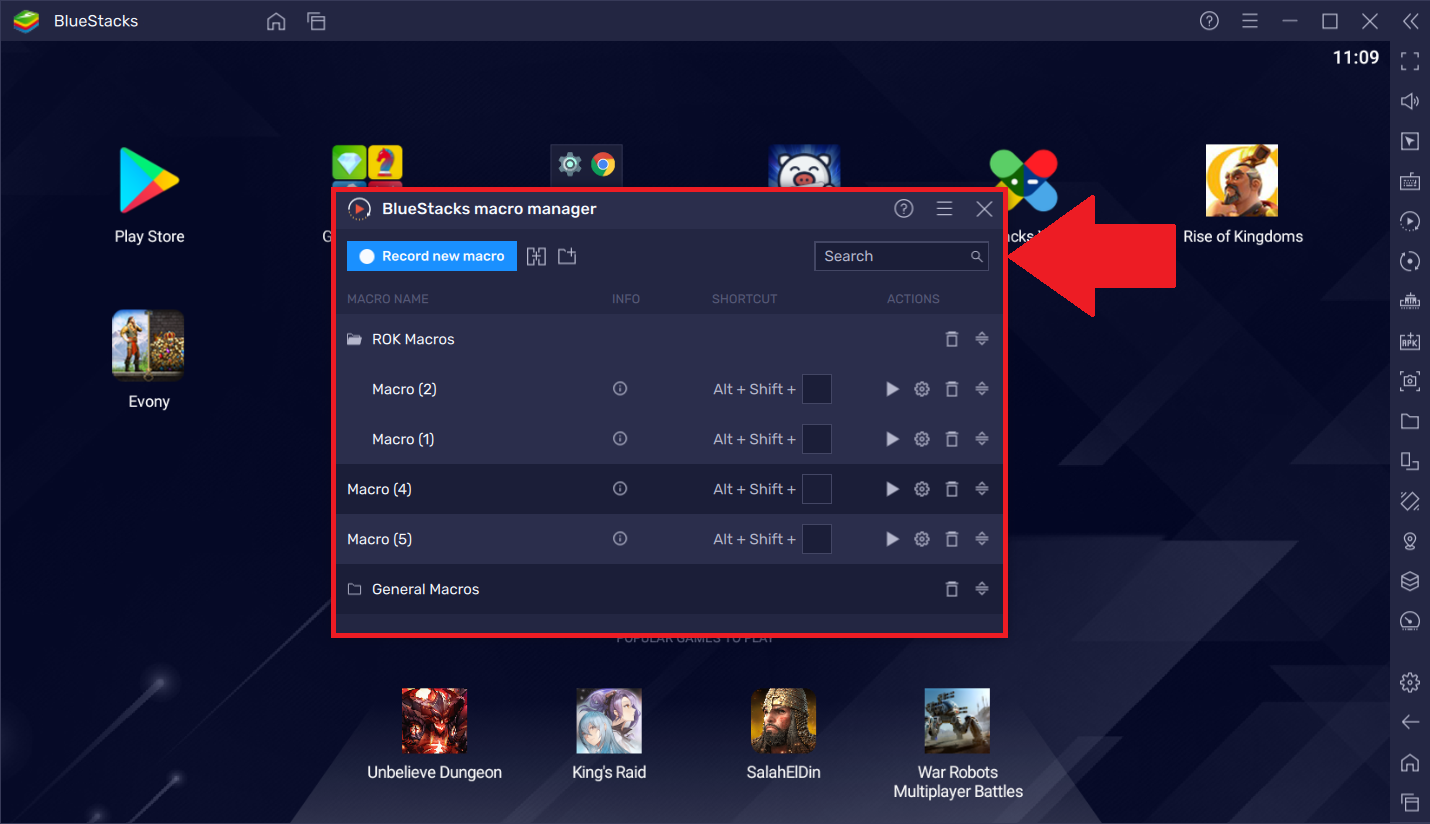
Task: Click BlueStacks home icon in title bar
Action: (x=276, y=21)
